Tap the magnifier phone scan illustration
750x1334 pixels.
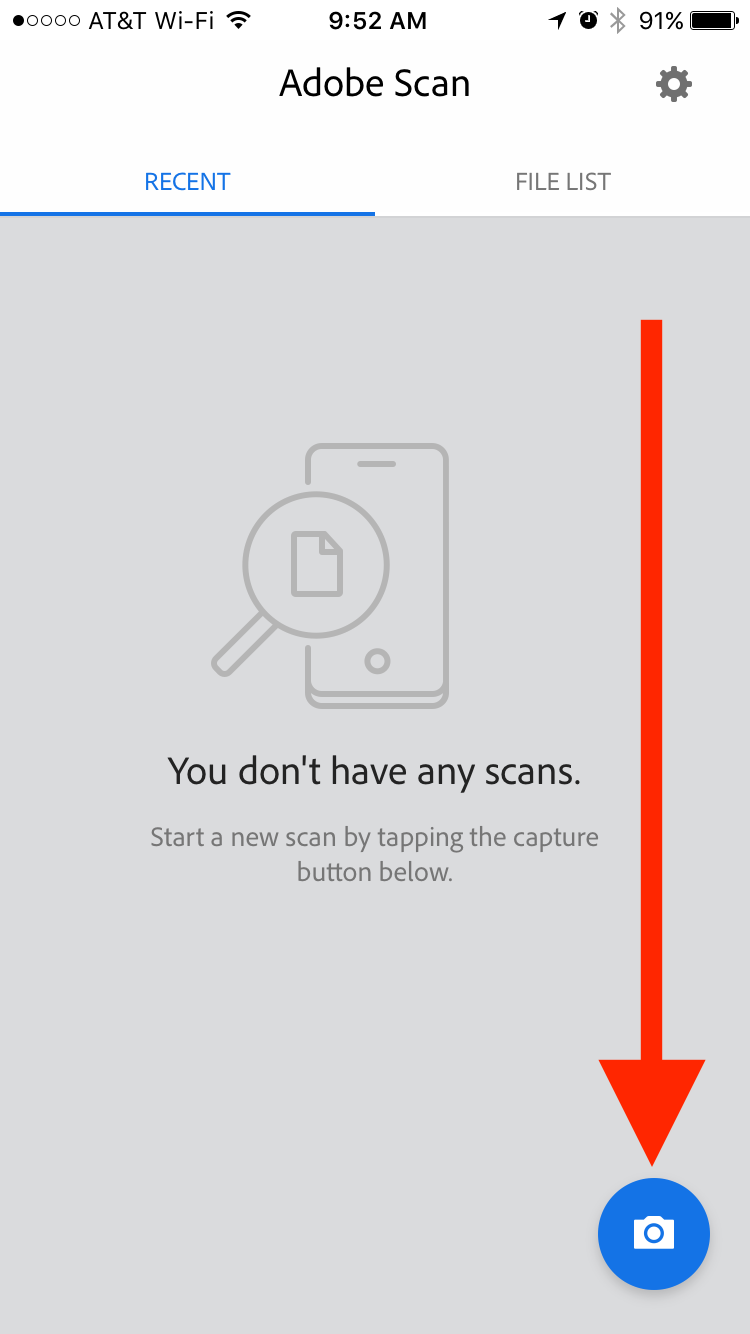(330, 576)
